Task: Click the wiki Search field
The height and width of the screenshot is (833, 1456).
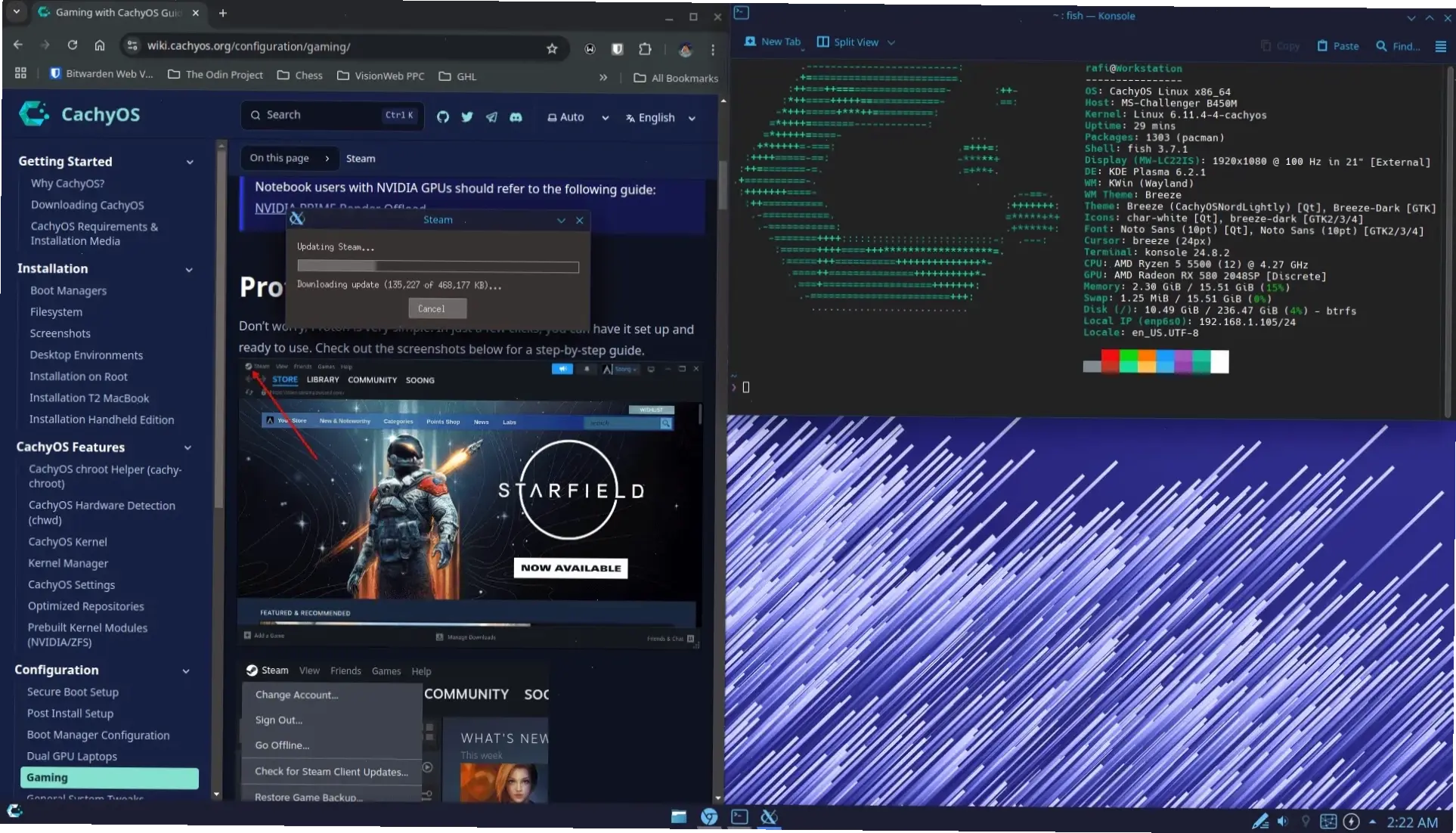Action: [332, 115]
